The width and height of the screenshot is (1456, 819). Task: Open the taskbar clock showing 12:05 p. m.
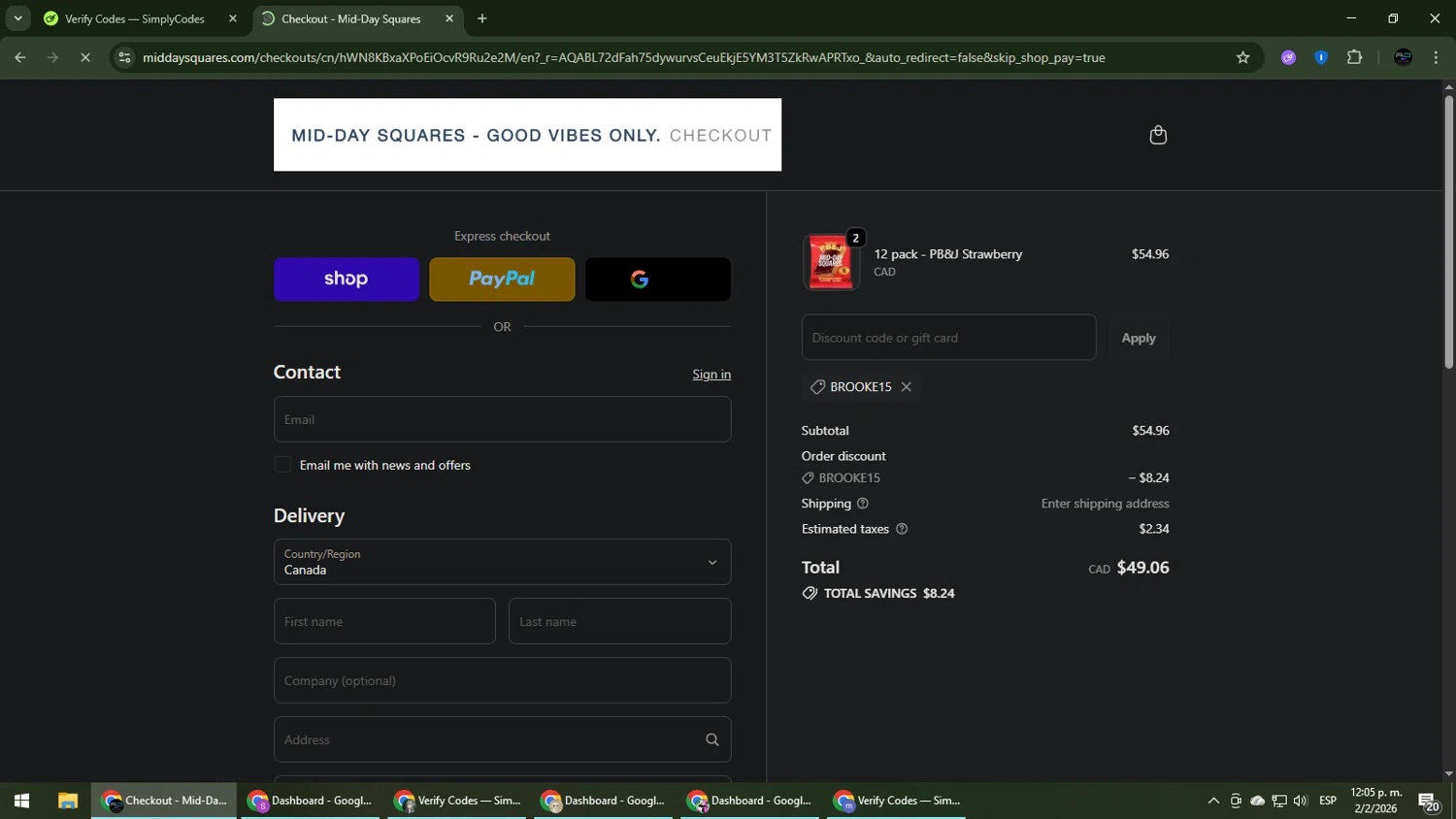(x=1375, y=801)
